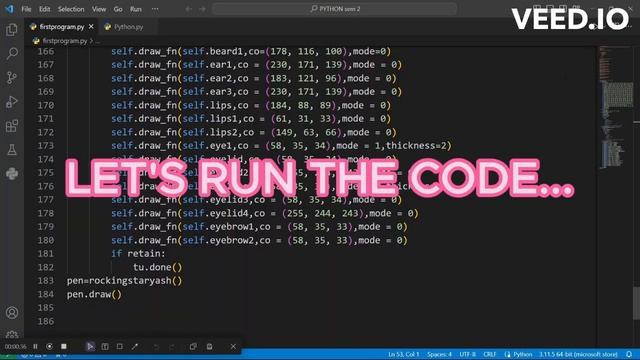640x360 pixels.
Task: Select the cursor pointer tool in recorder toolbar
Action: point(90,347)
